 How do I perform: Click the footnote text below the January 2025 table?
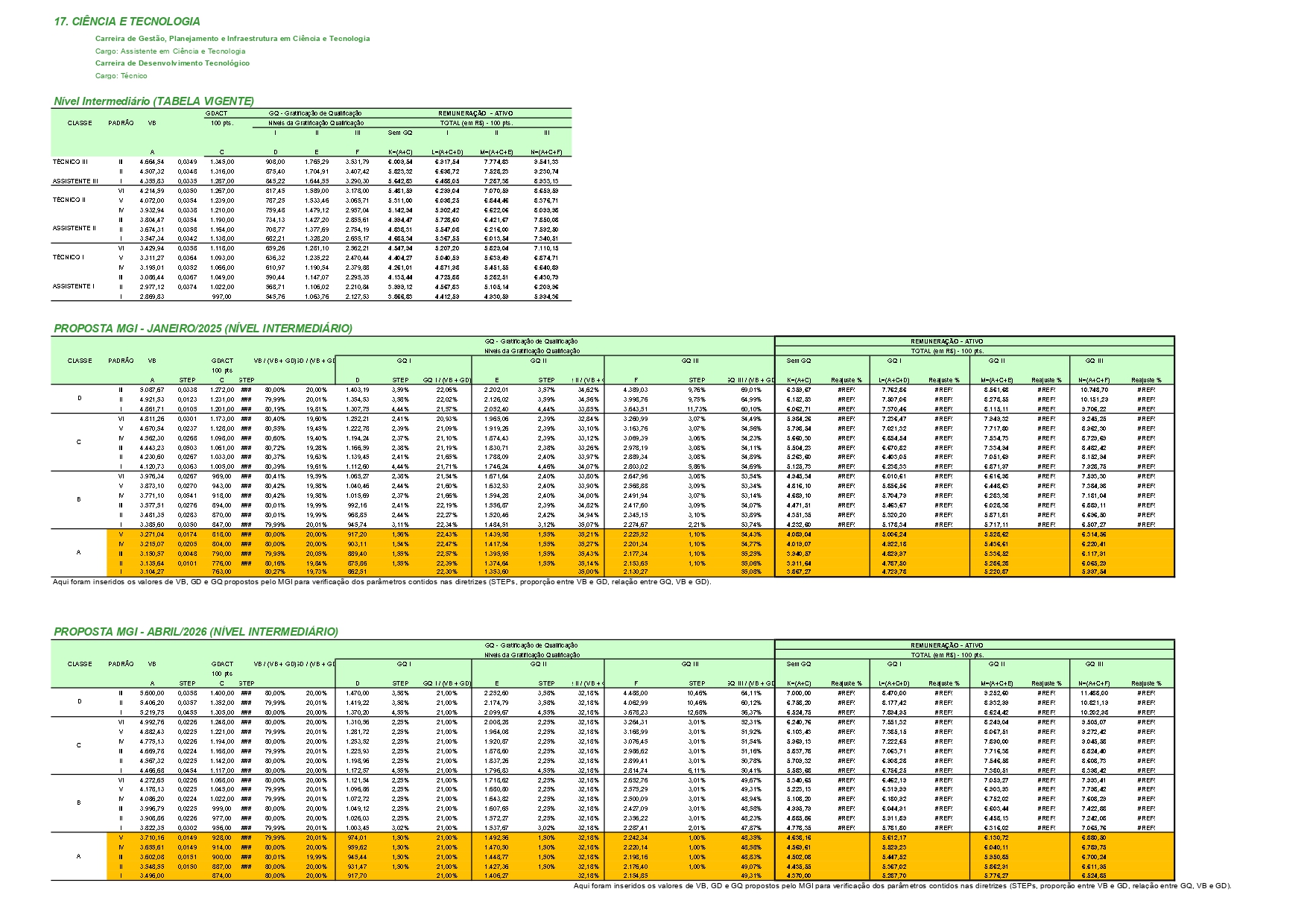pyautogui.click(x=382, y=582)
